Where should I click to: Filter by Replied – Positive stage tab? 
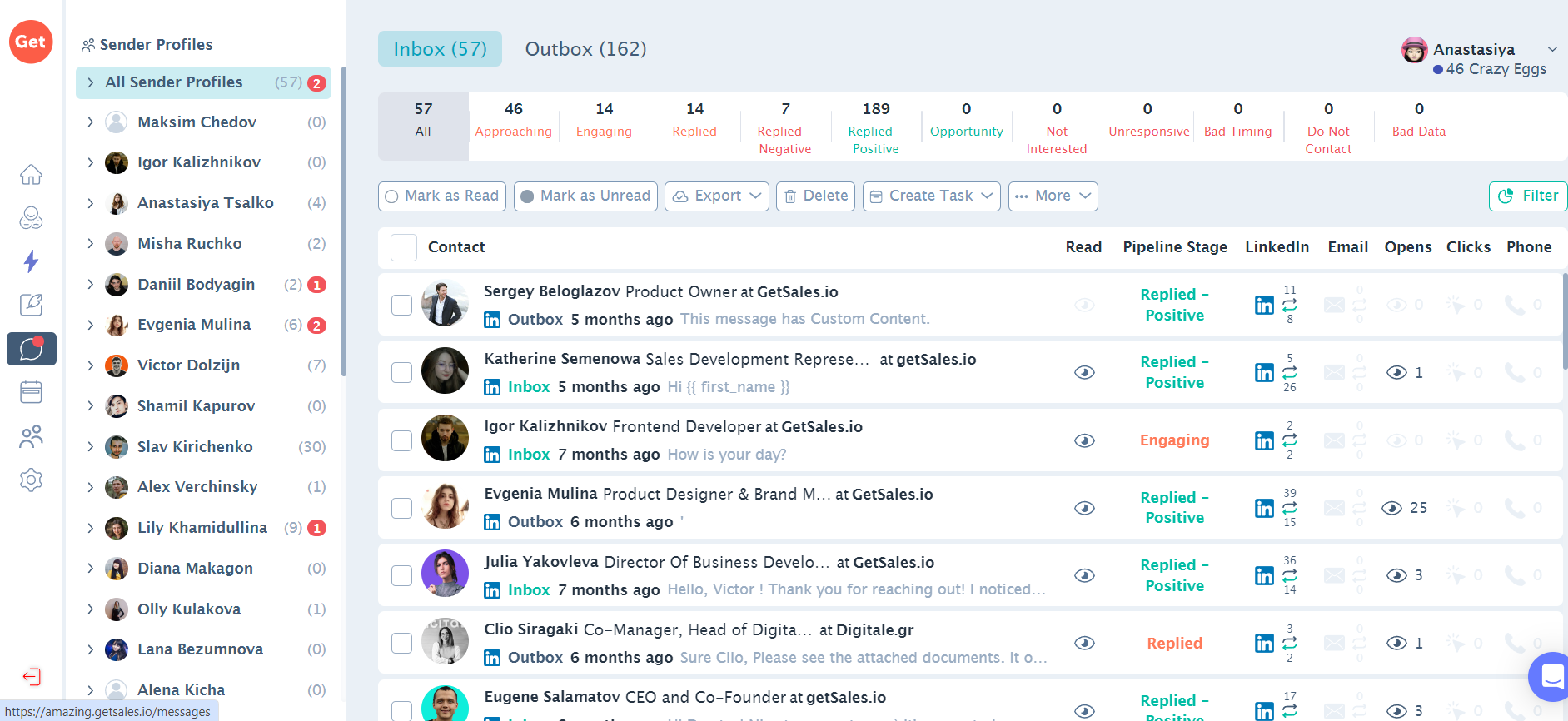click(x=876, y=127)
